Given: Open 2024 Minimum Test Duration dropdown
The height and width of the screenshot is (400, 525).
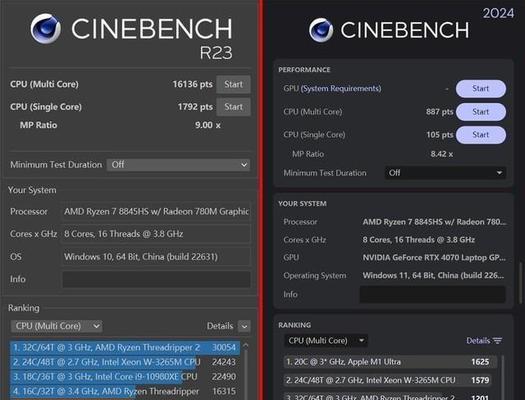Looking at the screenshot, I should coord(445,173).
